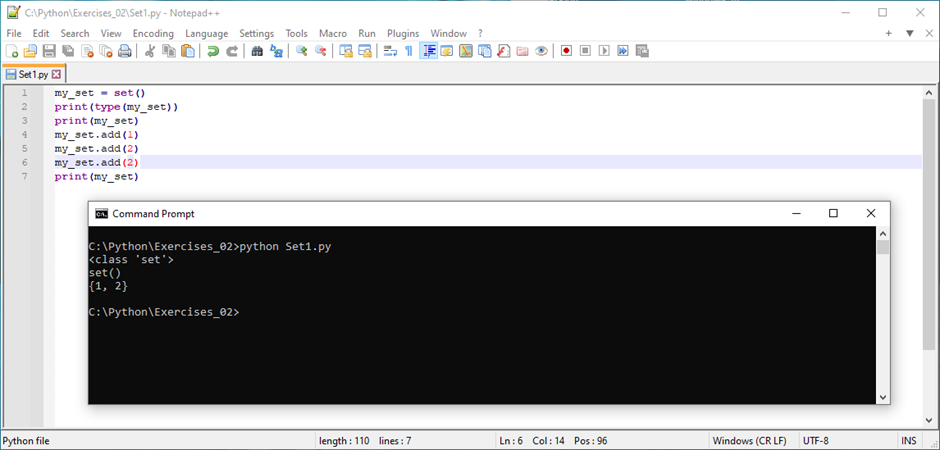Screen dimensions: 940x450
Task: Start macro recording with red dot icon
Action: click(x=566, y=51)
